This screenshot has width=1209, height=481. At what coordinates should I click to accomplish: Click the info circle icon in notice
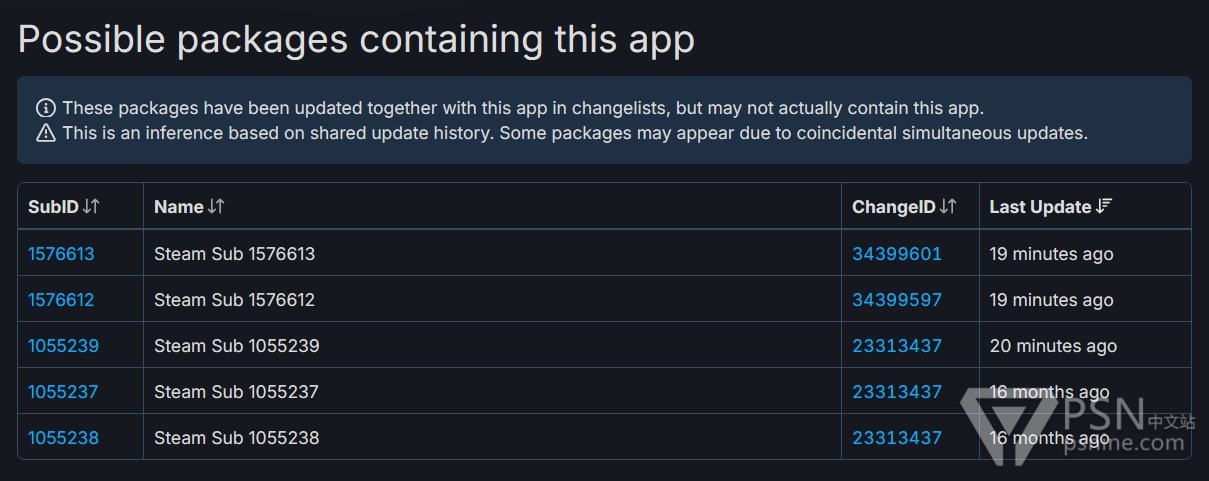(x=46, y=108)
